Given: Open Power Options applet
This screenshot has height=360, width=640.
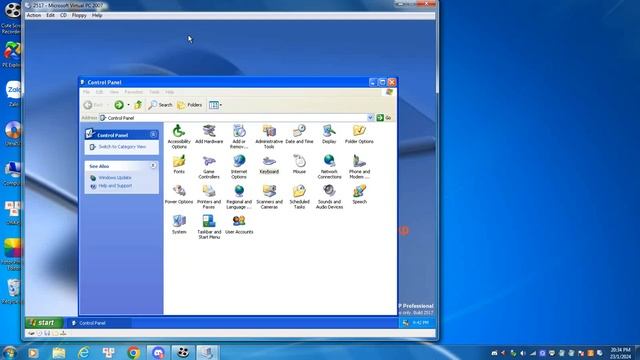Looking at the screenshot, I should pyautogui.click(x=179, y=194).
